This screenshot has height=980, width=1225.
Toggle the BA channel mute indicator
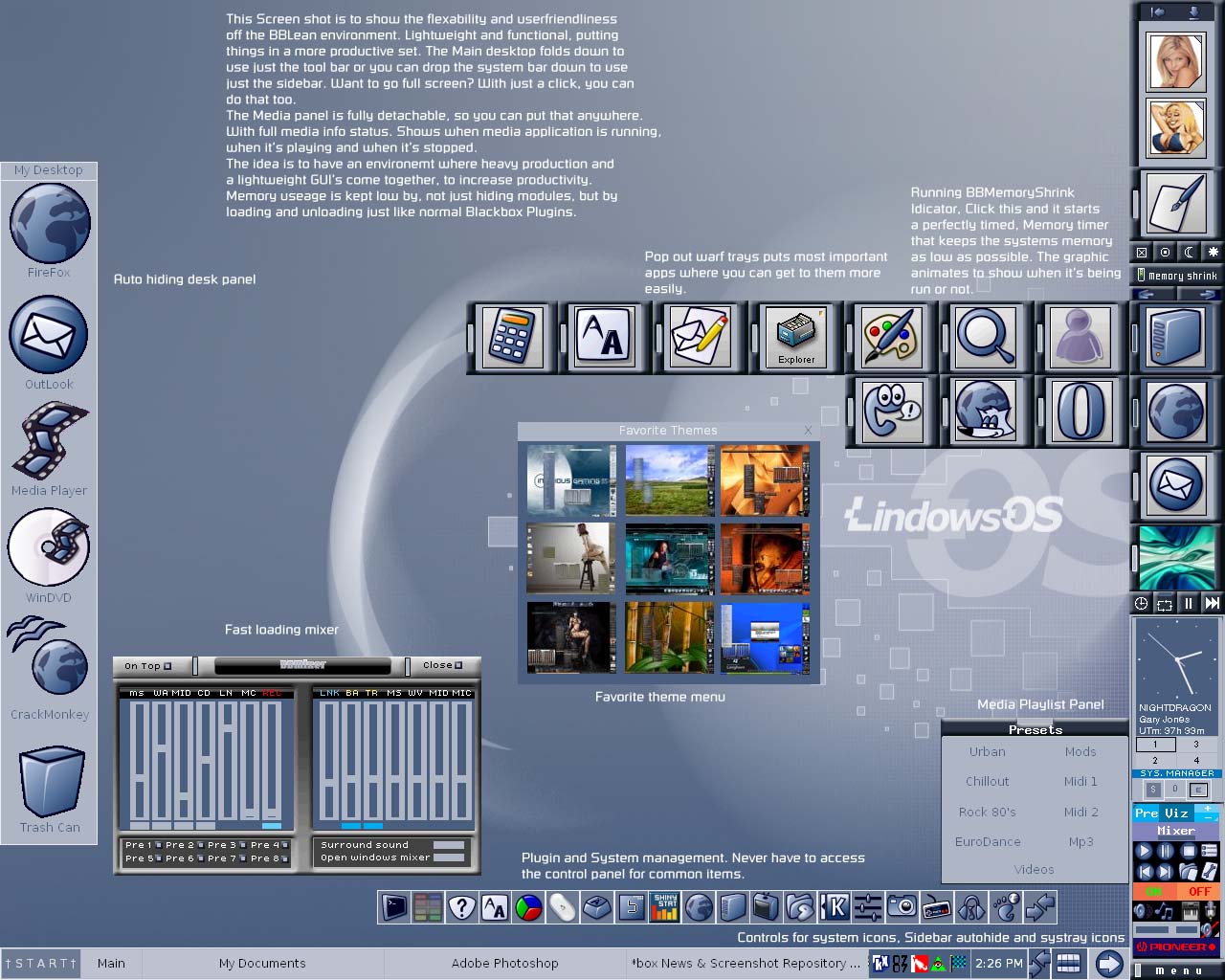click(351, 825)
